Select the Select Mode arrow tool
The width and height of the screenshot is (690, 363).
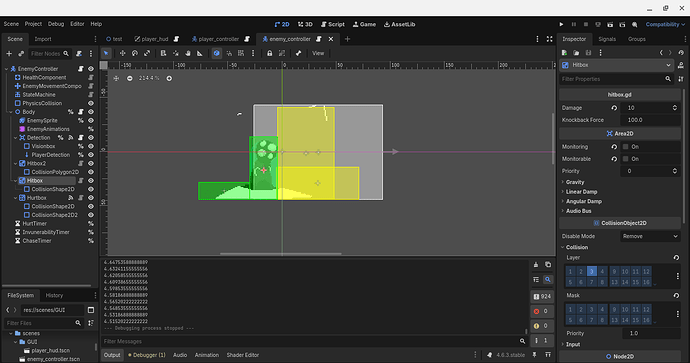click(x=106, y=53)
